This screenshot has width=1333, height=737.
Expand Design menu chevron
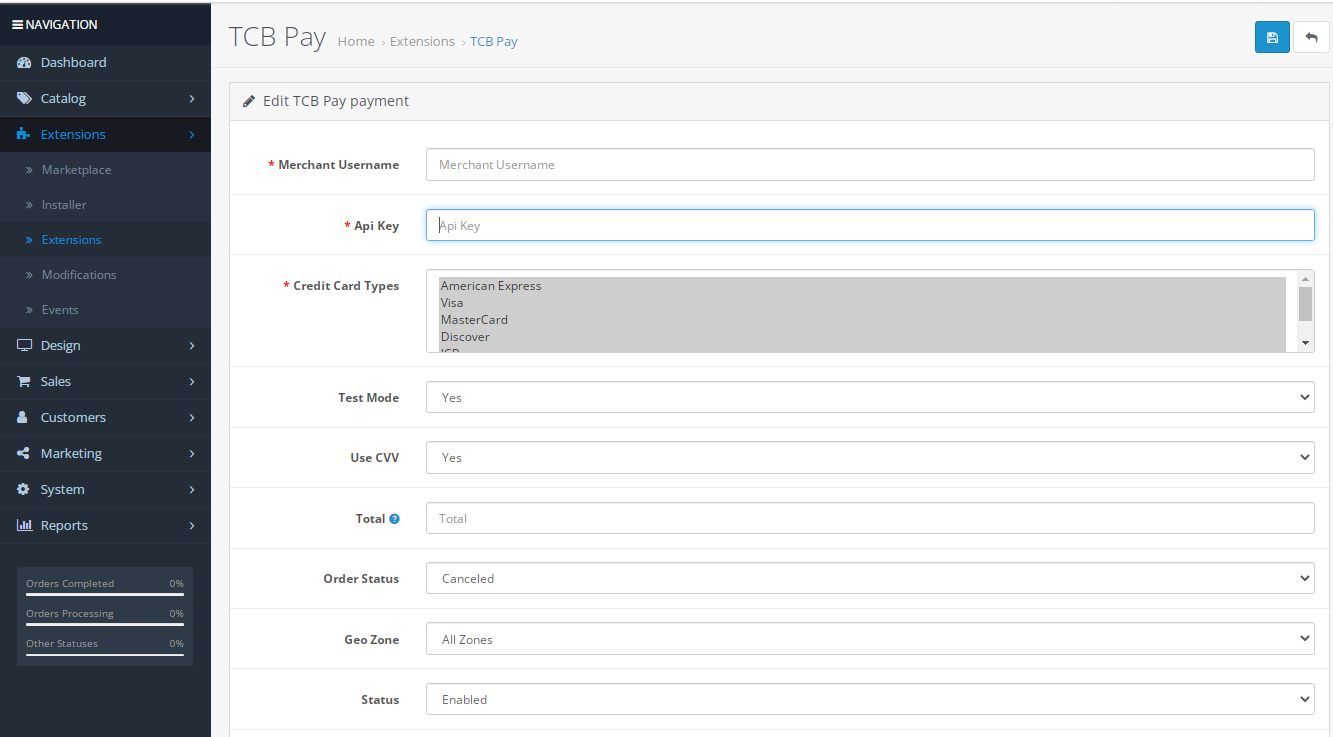[191, 345]
